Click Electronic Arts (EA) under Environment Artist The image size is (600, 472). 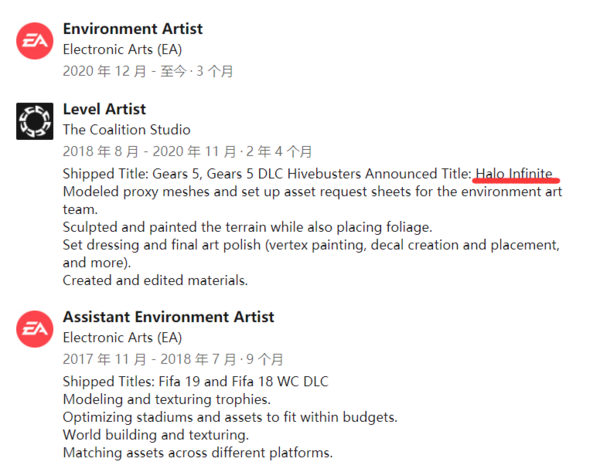[x=122, y=49]
